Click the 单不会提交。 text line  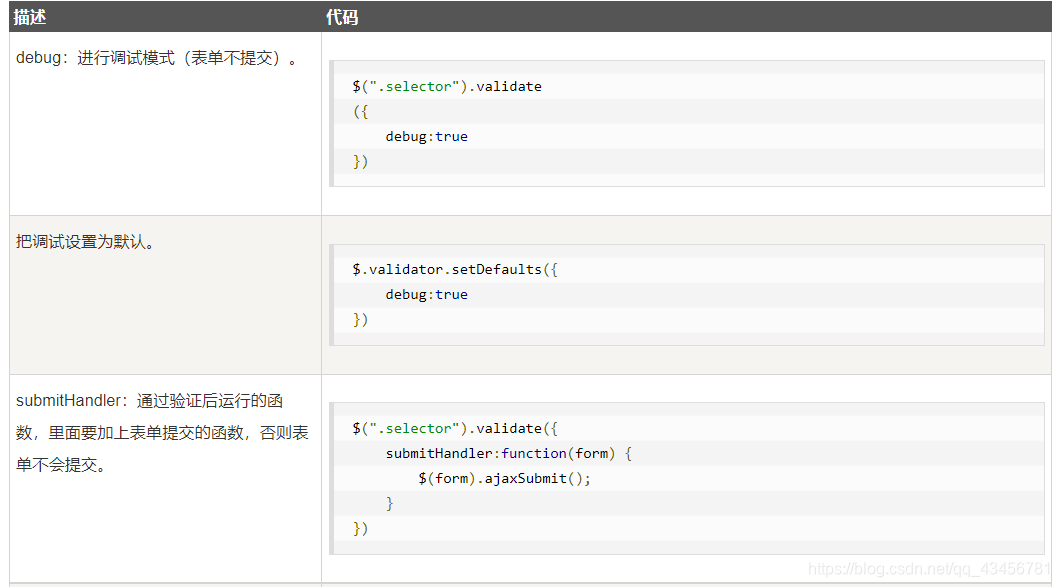coord(61,465)
